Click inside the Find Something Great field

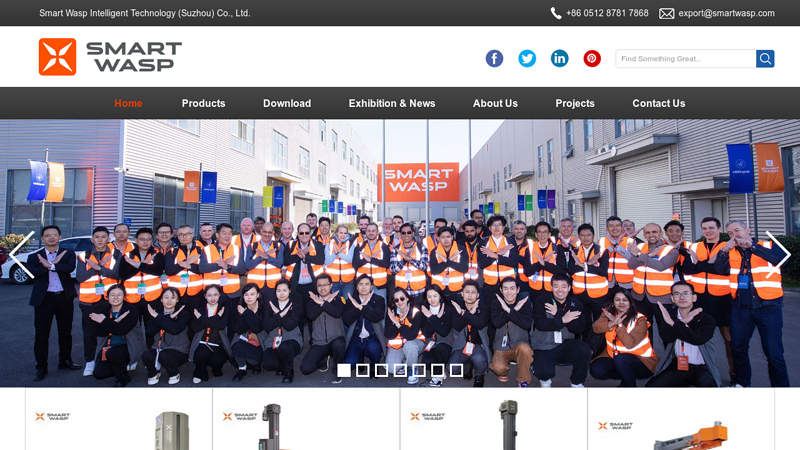pos(686,59)
